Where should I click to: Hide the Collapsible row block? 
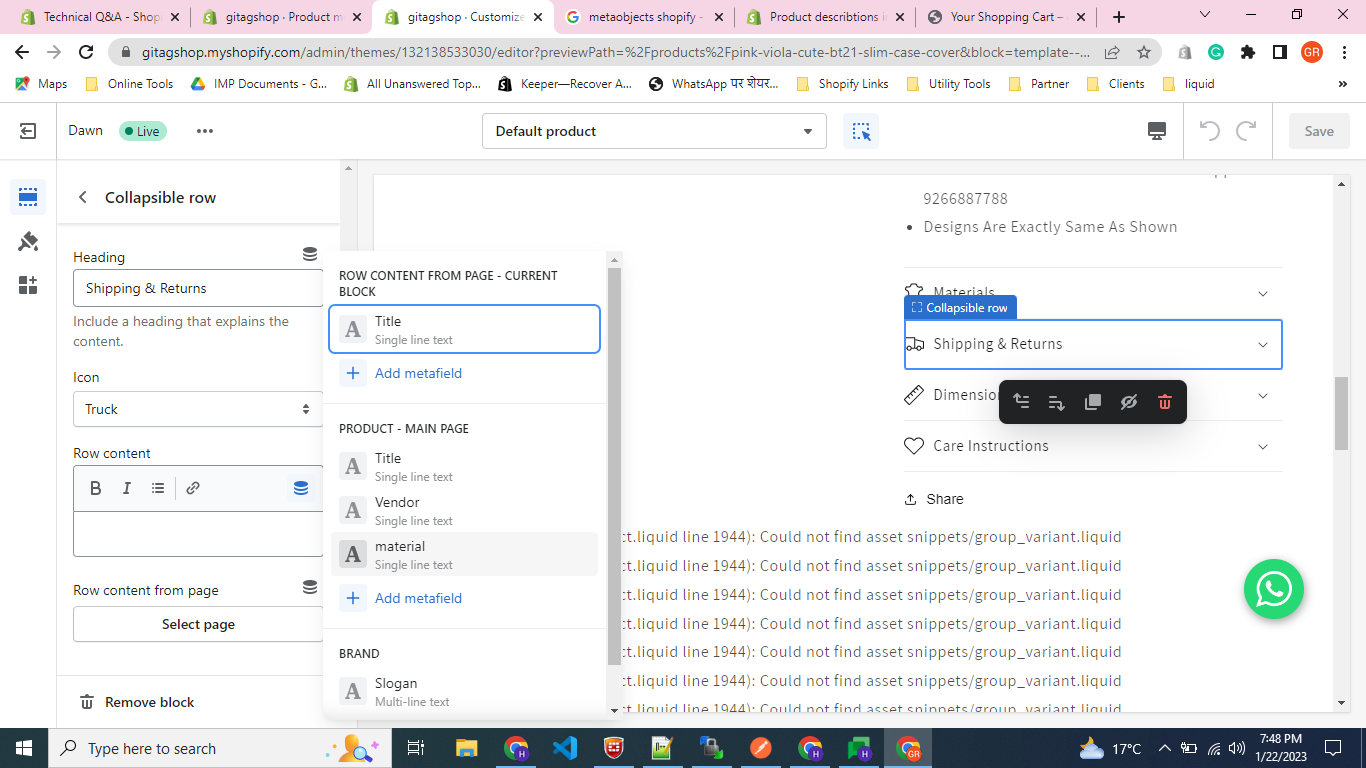1129,402
